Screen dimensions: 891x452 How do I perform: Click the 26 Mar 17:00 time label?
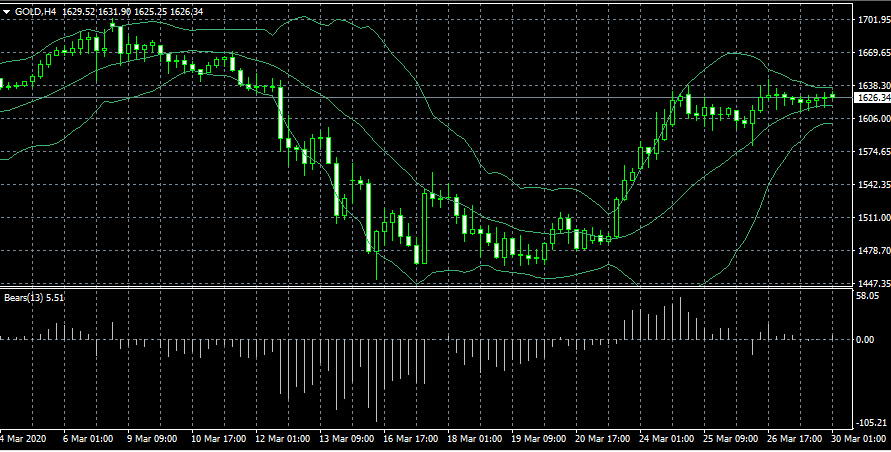pos(796,439)
